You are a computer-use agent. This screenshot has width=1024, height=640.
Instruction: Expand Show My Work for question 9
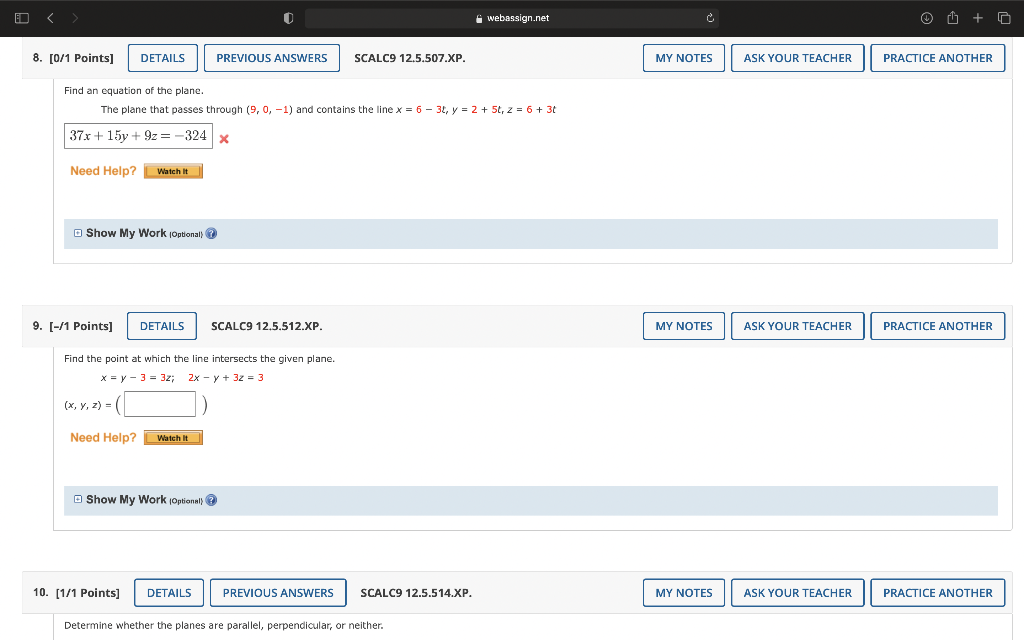point(78,500)
